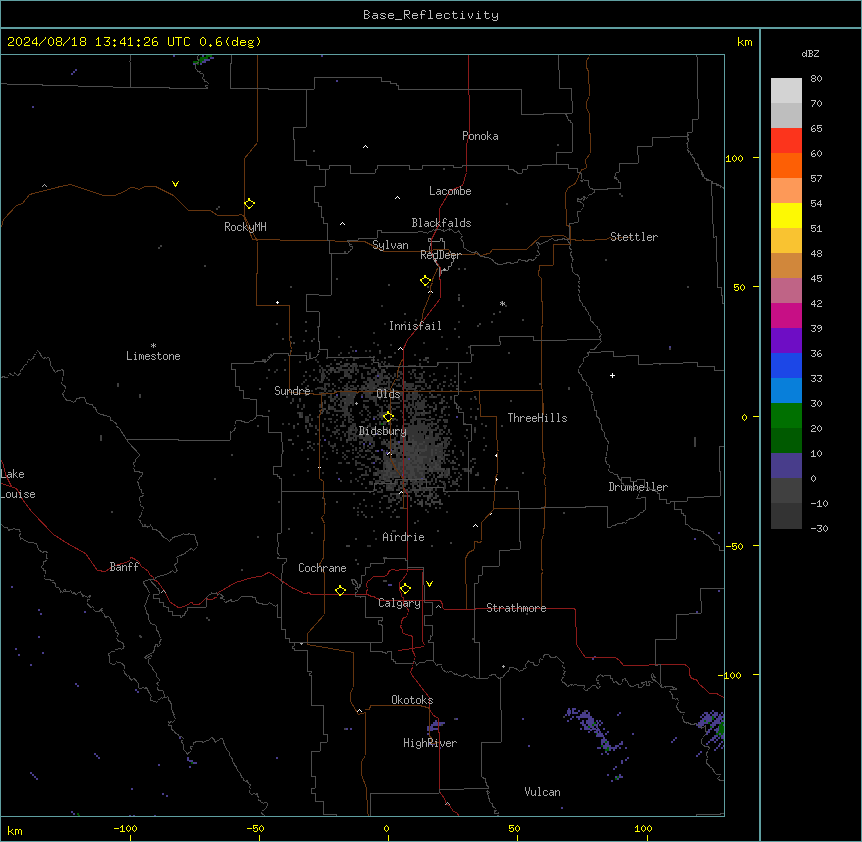The width and height of the screenshot is (862, 842).
Task: Click the Cochrane label
Action: pos(322,568)
